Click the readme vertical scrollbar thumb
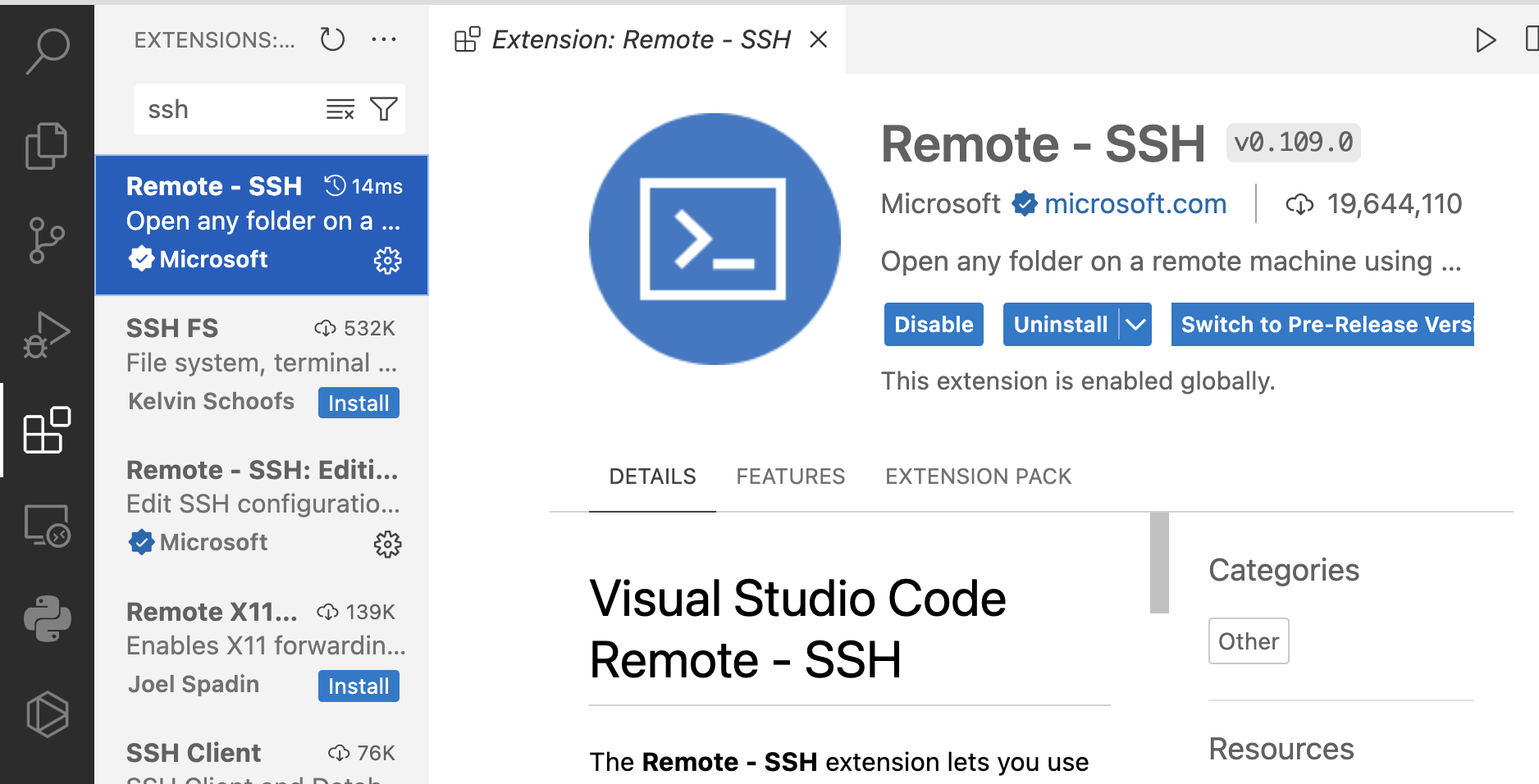Viewport: 1539px width, 784px height. (1159, 563)
